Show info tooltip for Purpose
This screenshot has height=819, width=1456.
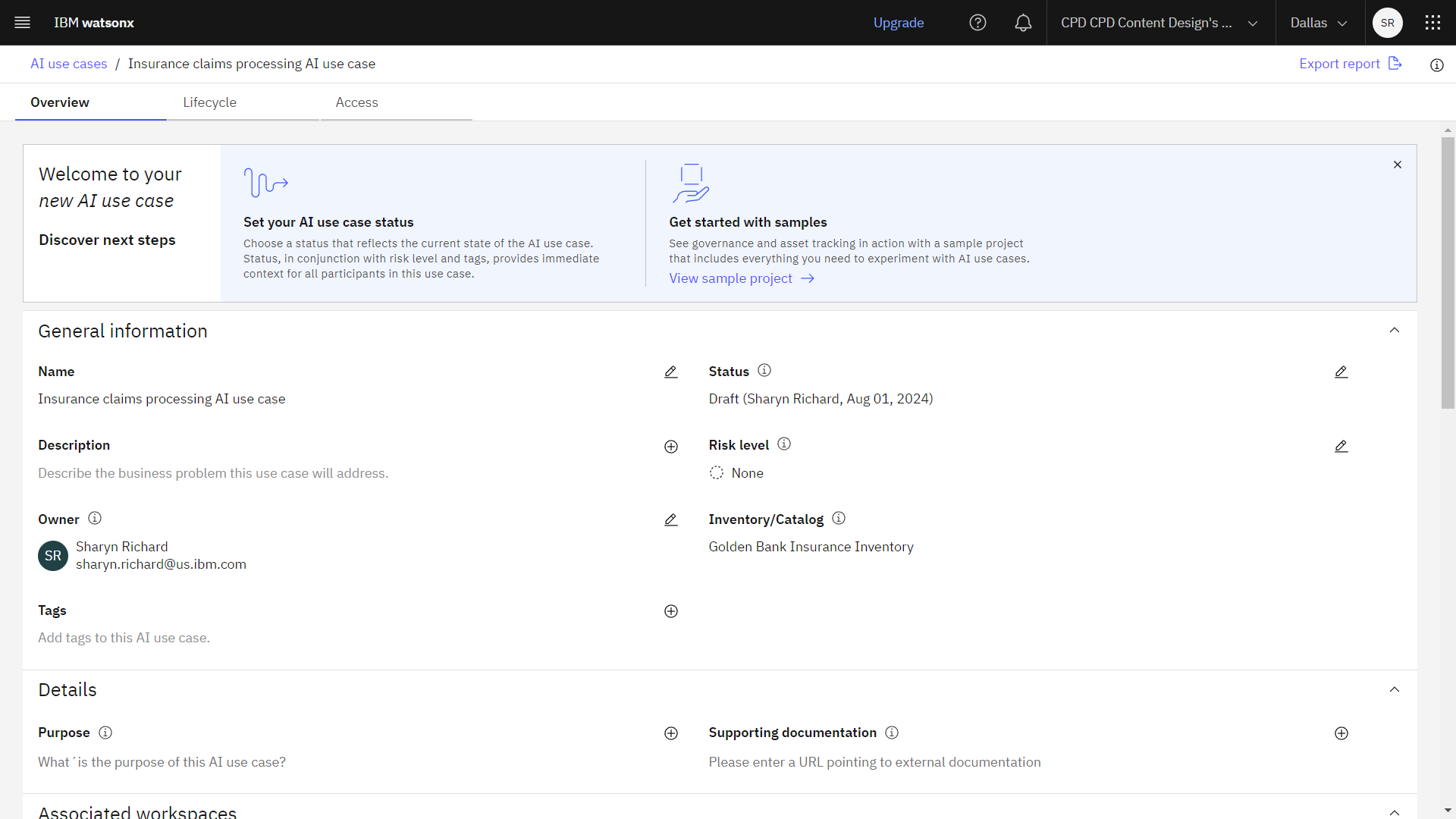tap(105, 733)
